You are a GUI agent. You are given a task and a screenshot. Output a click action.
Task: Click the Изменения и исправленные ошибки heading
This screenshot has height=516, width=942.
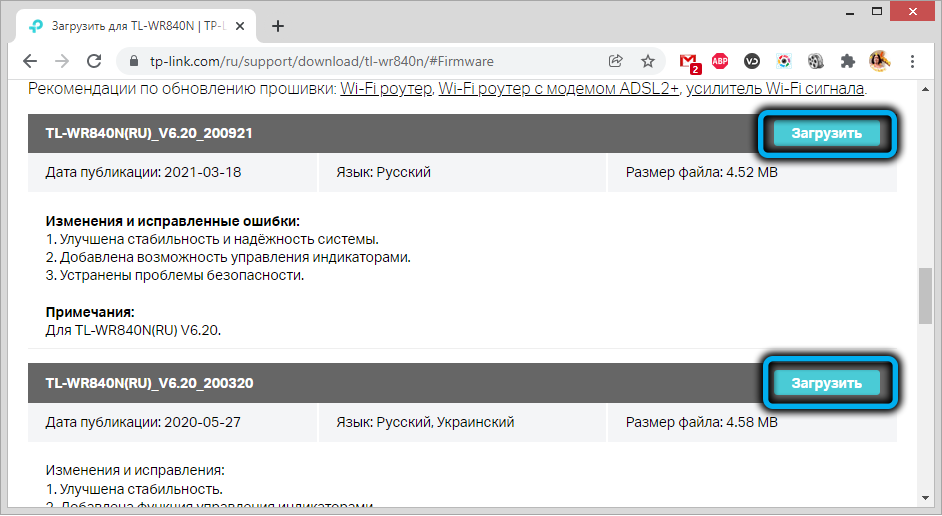(x=172, y=221)
